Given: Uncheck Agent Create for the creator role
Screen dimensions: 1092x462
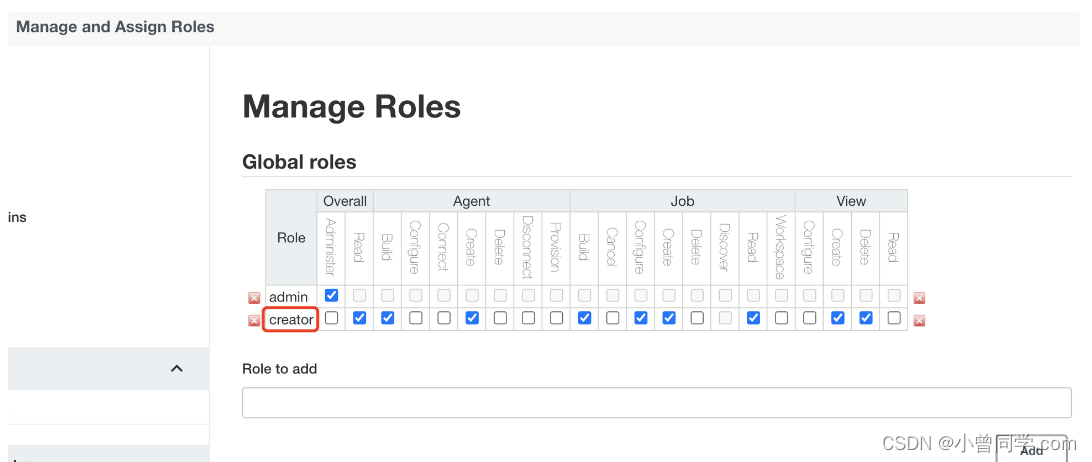Looking at the screenshot, I should tap(472, 318).
